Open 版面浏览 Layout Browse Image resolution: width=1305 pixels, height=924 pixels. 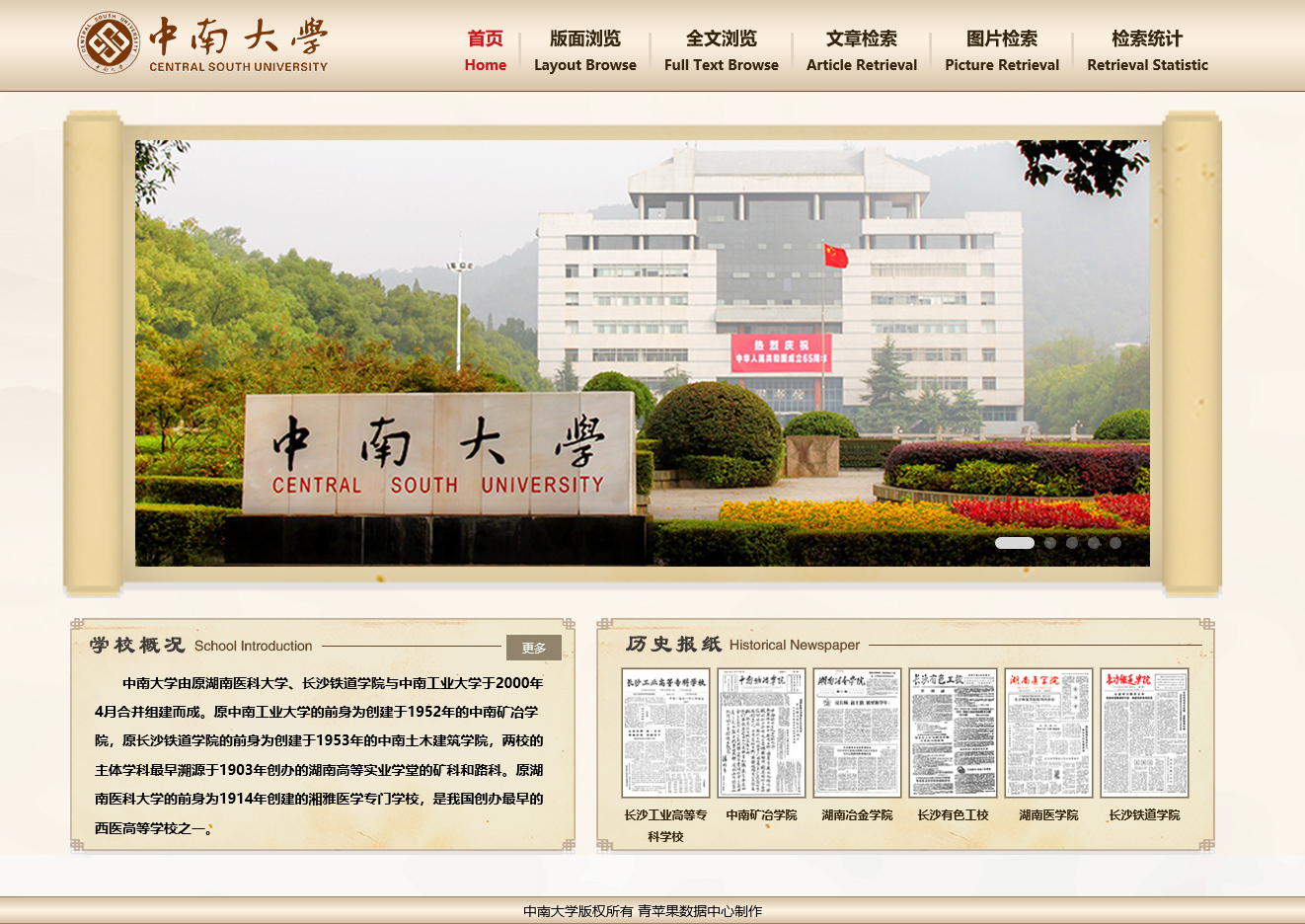pos(585,51)
